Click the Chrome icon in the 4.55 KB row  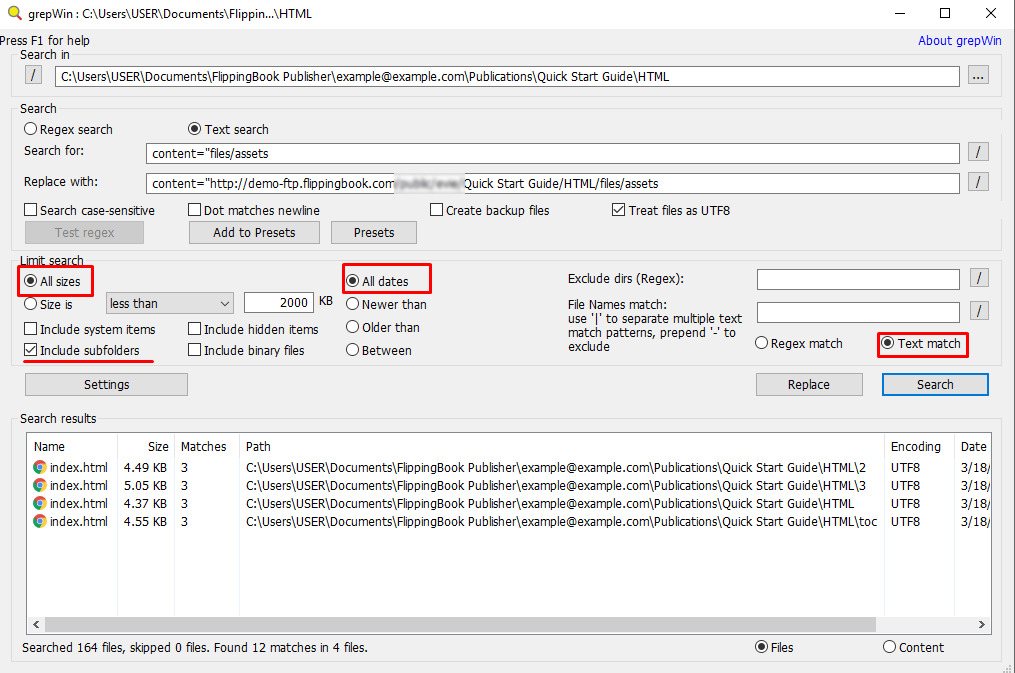(40, 522)
